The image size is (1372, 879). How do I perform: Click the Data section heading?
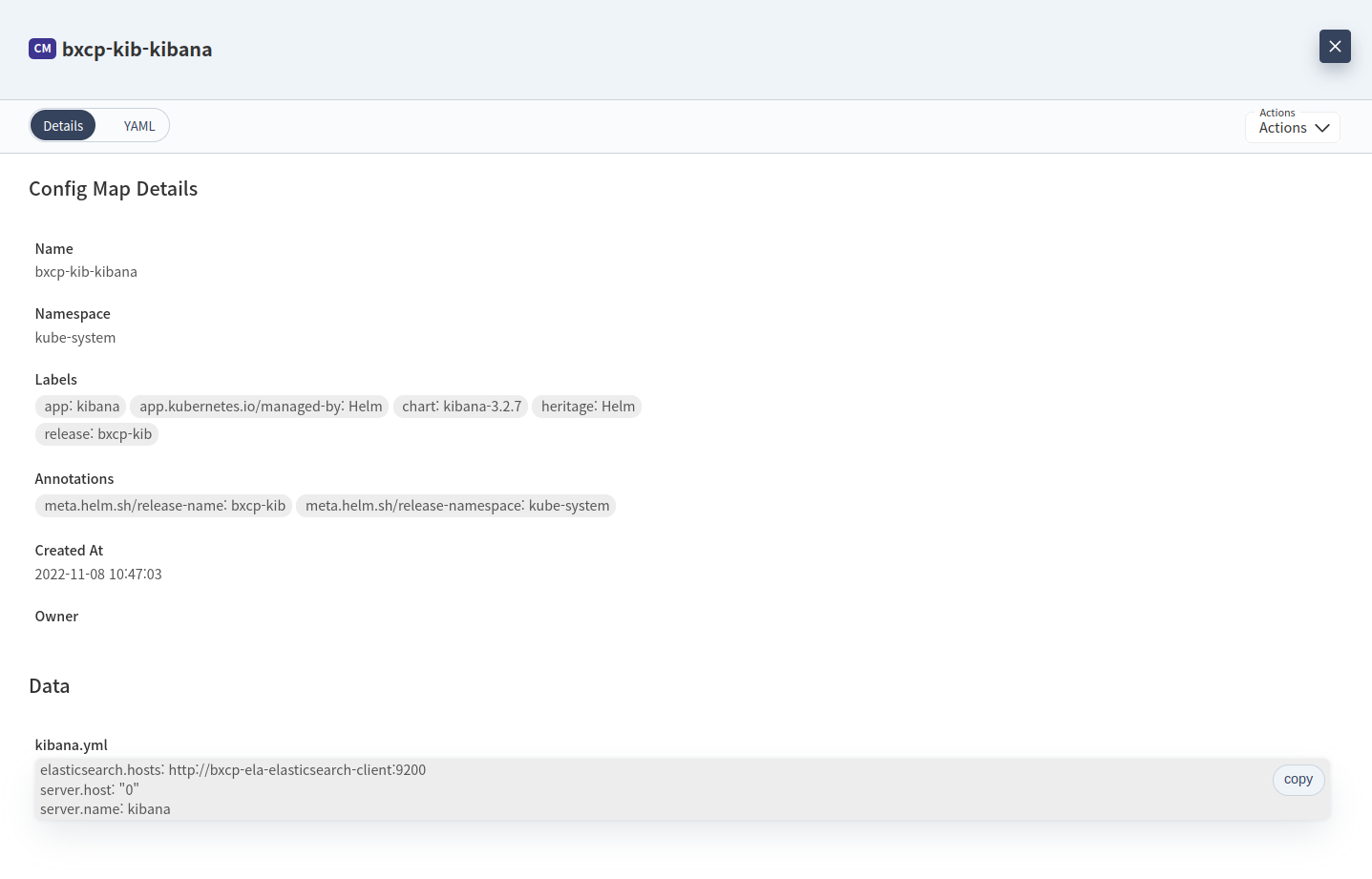(x=50, y=686)
